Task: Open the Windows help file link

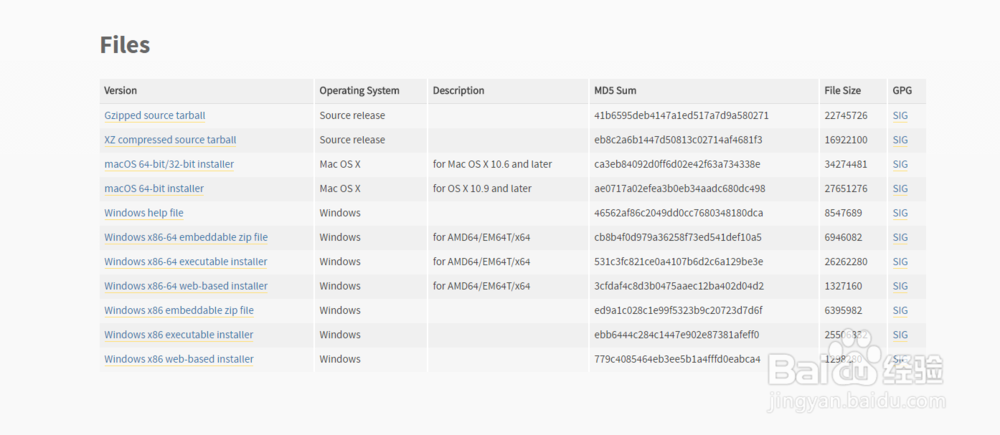Action: tap(144, 213)
